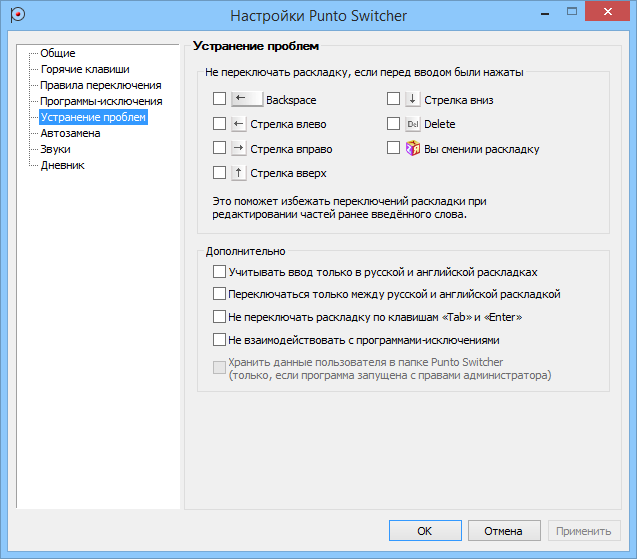Image resolution: width=637 pixels, height=559 pixels.
Task: Click the Дополнительно group heading
Action: pyautogui.click(x=245, y=251)
